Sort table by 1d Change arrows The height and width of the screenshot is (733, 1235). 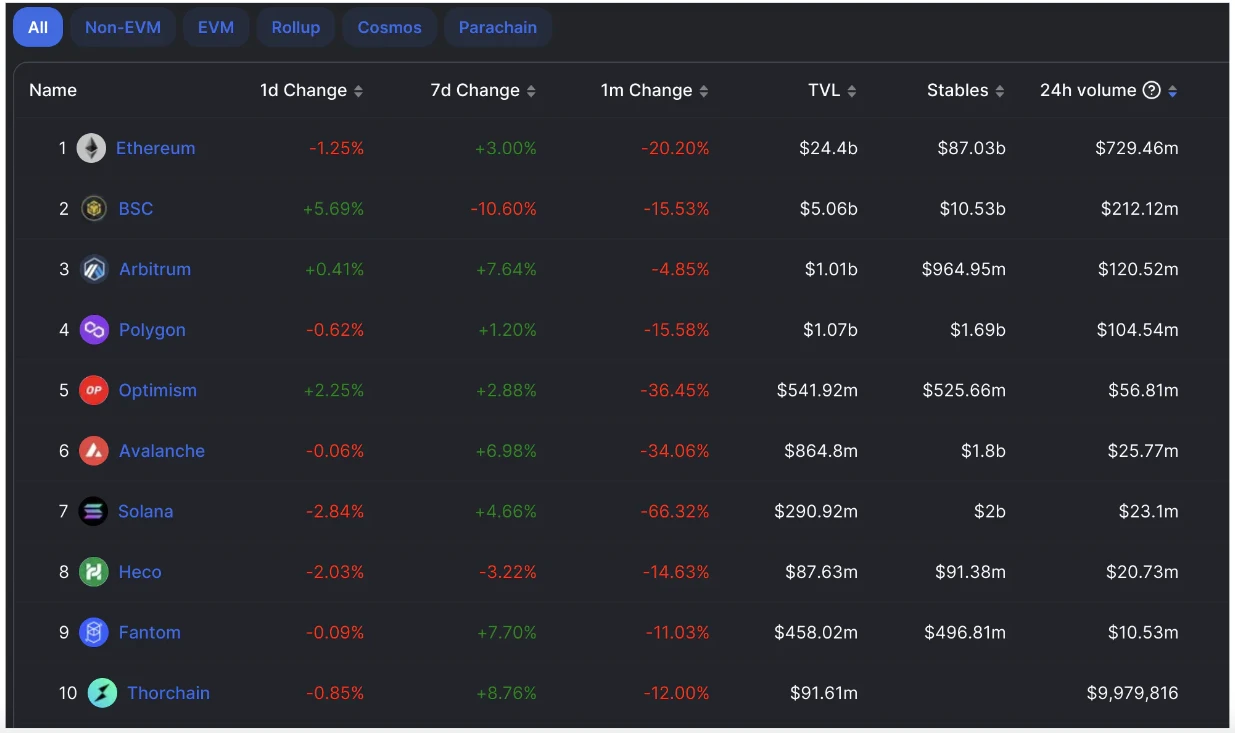358,91
